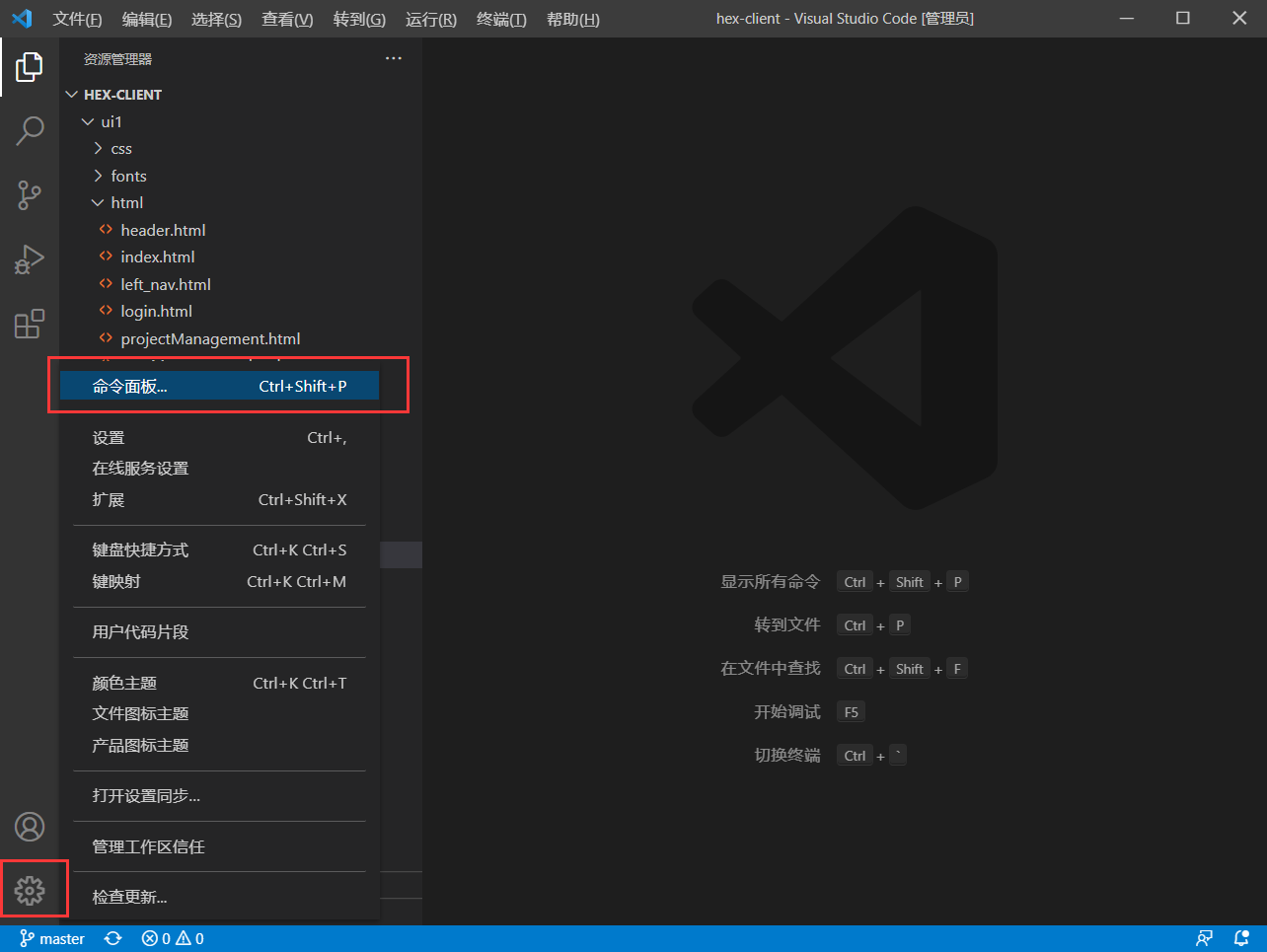Open the Source Control view

pos(30,195)
